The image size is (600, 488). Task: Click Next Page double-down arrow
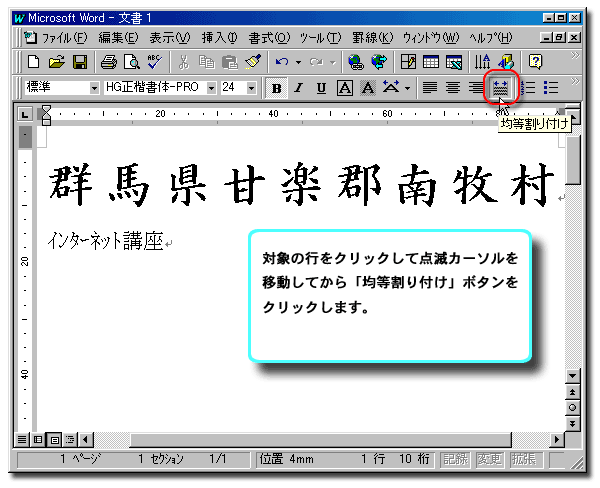[x=572, y=423]
